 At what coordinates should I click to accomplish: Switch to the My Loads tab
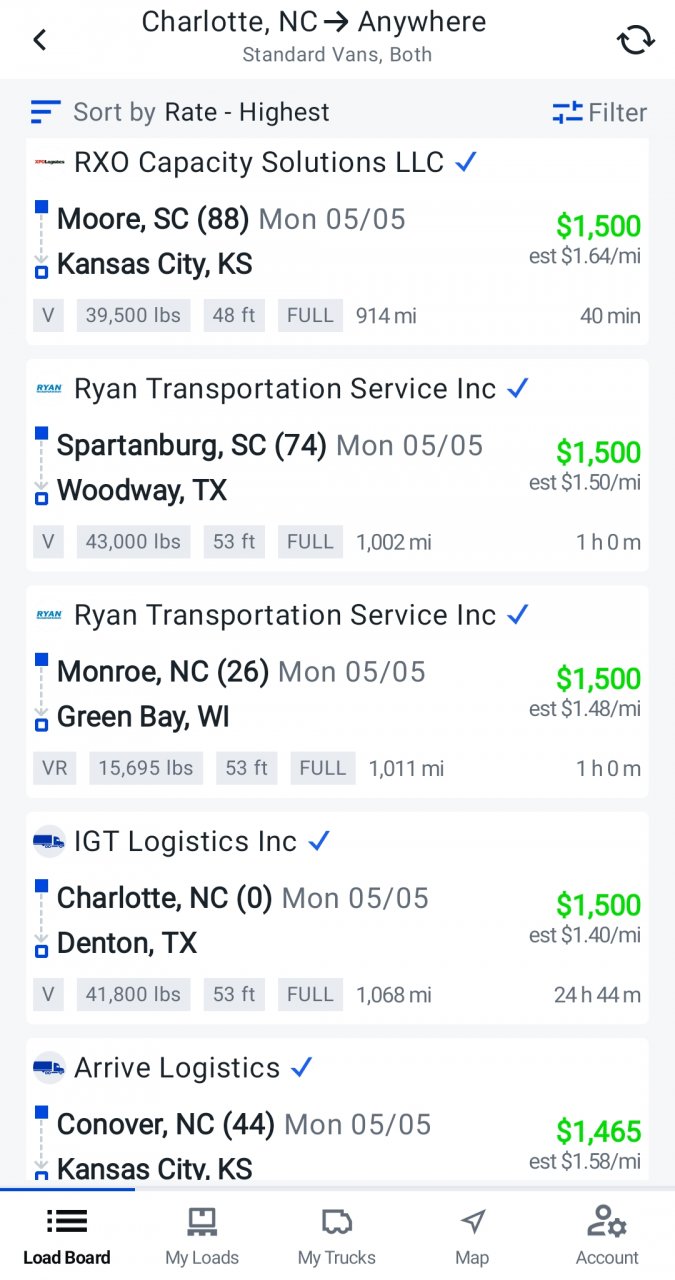(202, 1236)
